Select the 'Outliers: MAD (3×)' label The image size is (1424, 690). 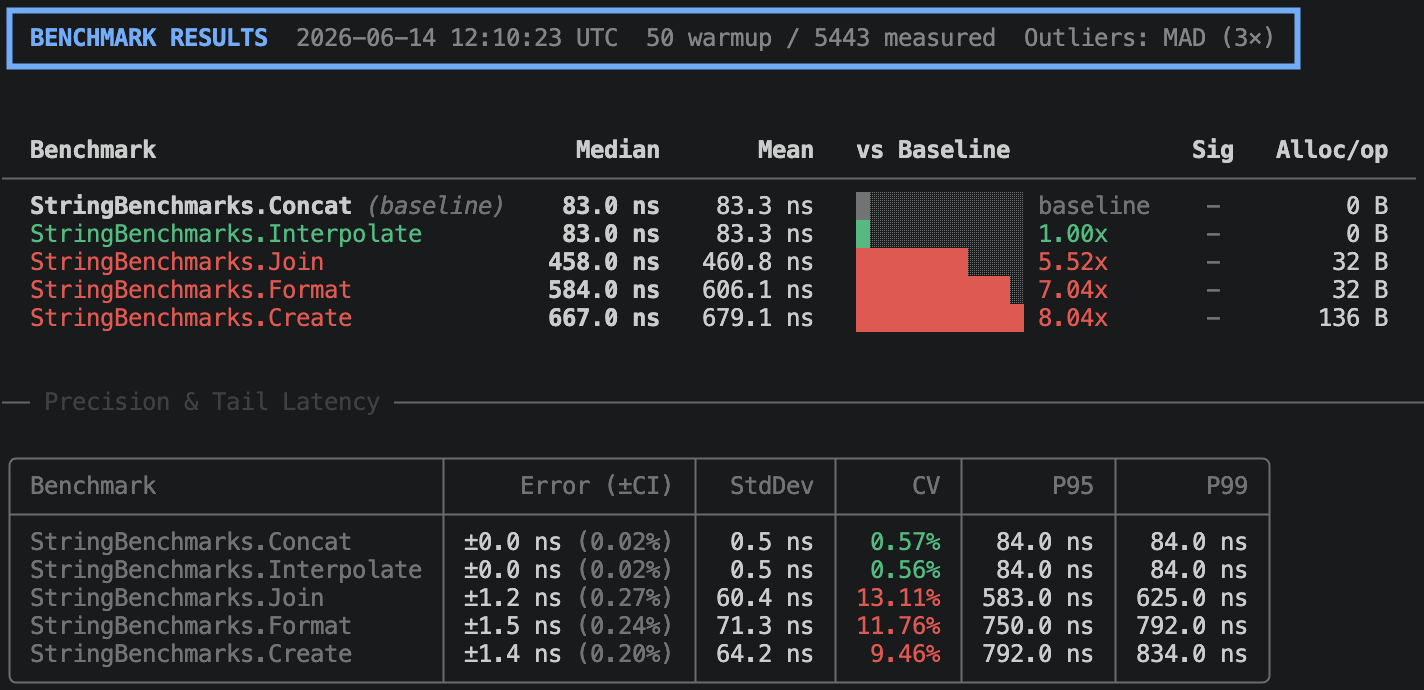[1150, 38]
